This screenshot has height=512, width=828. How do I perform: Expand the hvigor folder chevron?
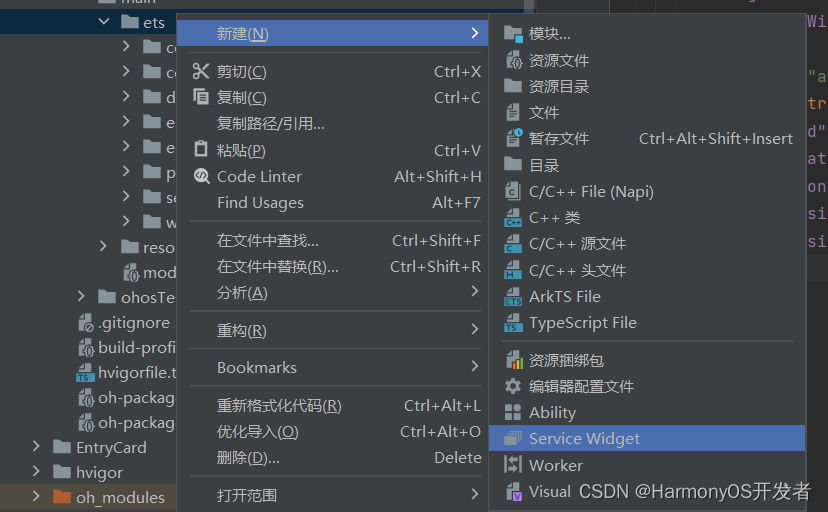click(36, 471)
